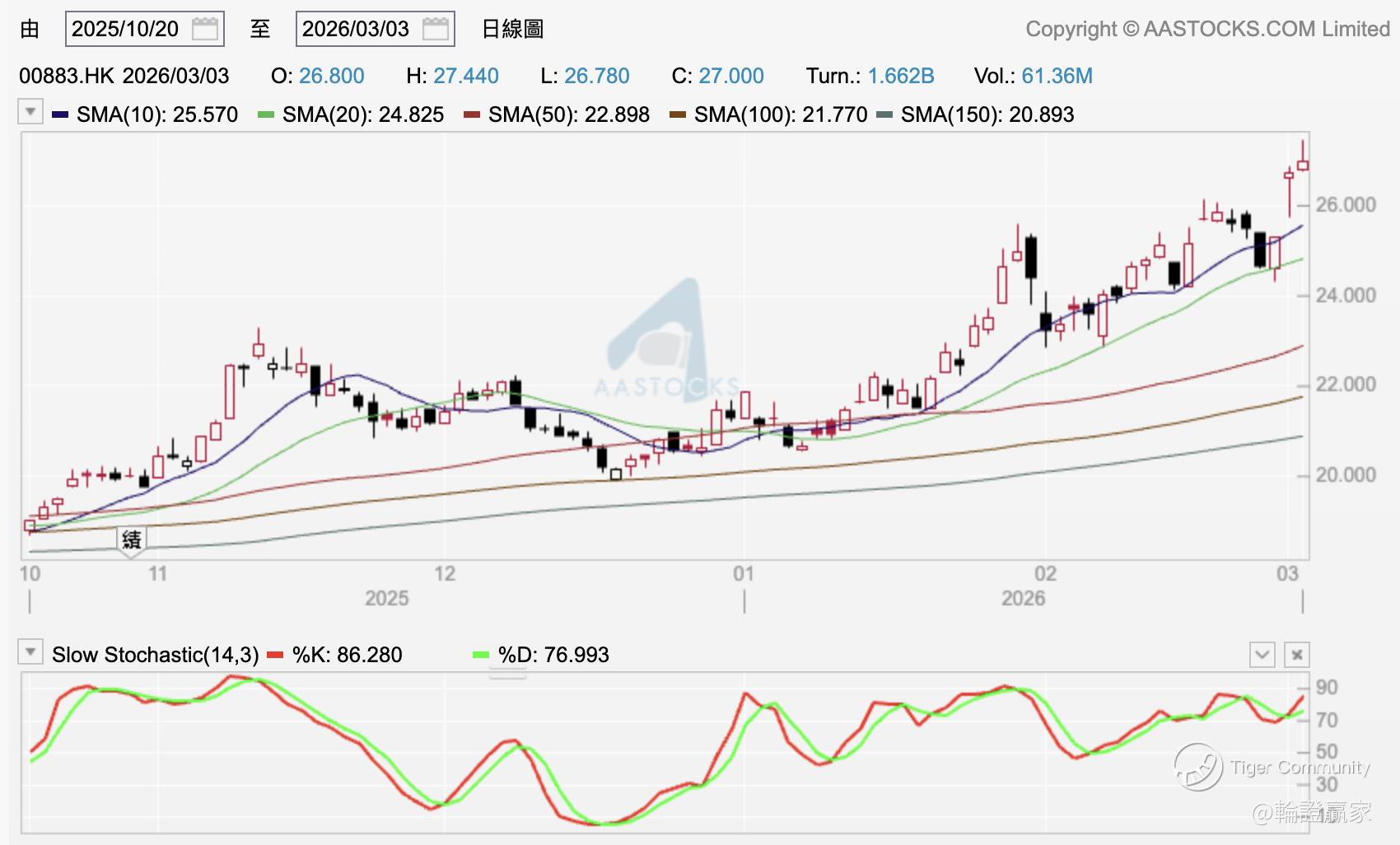Click the 22.000 price axis label
Screen dimensions: 1400x845
click(x=1346, y=385)
